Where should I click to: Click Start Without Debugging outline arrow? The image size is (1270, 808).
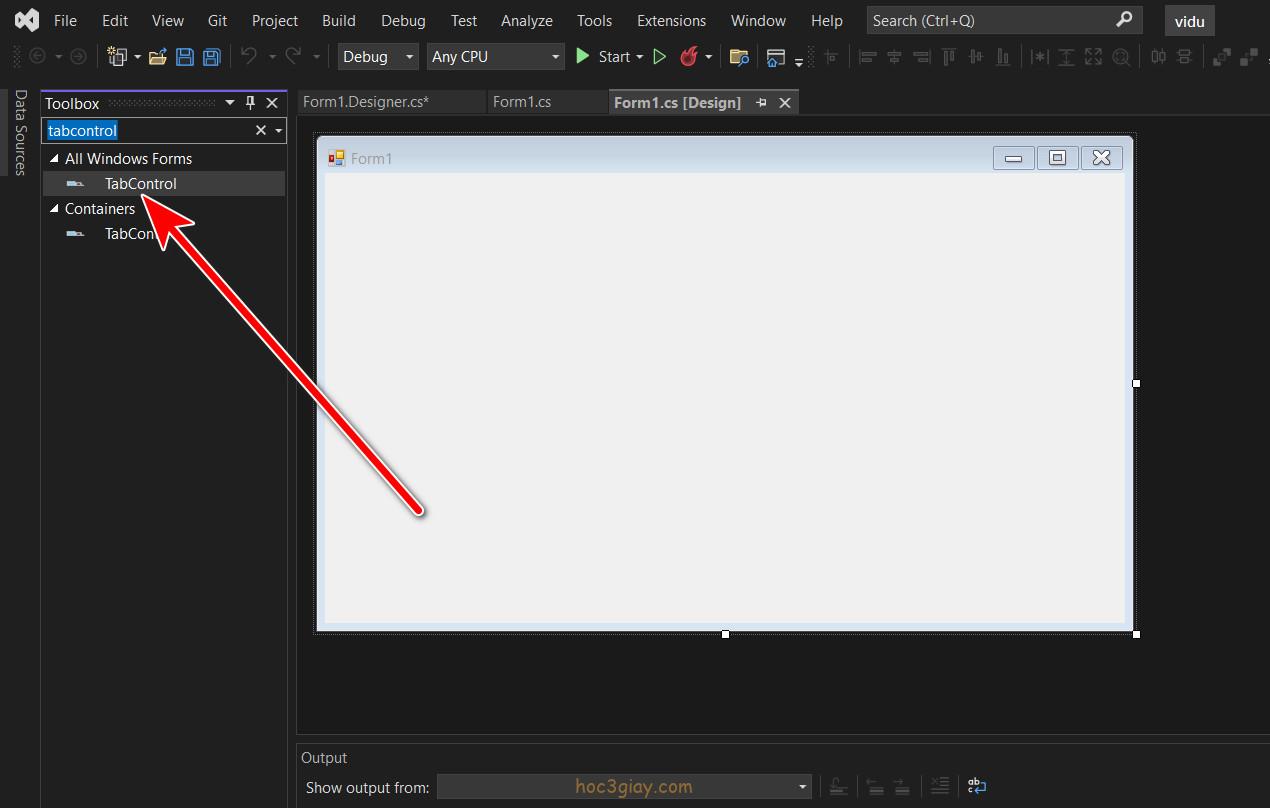tap(659, 57)
